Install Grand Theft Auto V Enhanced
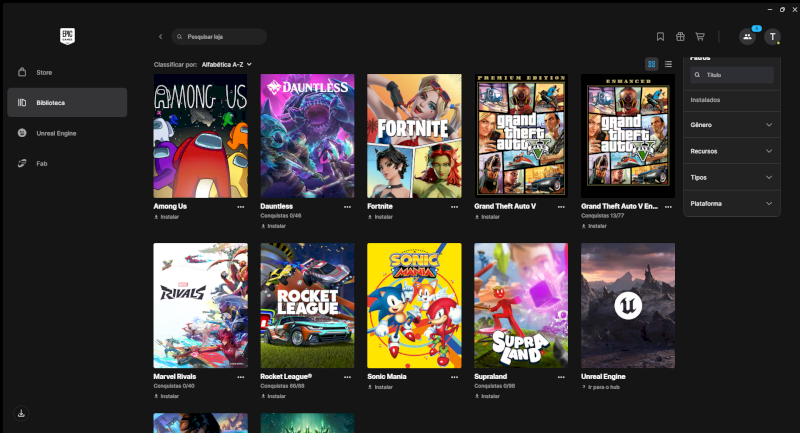 (x=594, y=226)
